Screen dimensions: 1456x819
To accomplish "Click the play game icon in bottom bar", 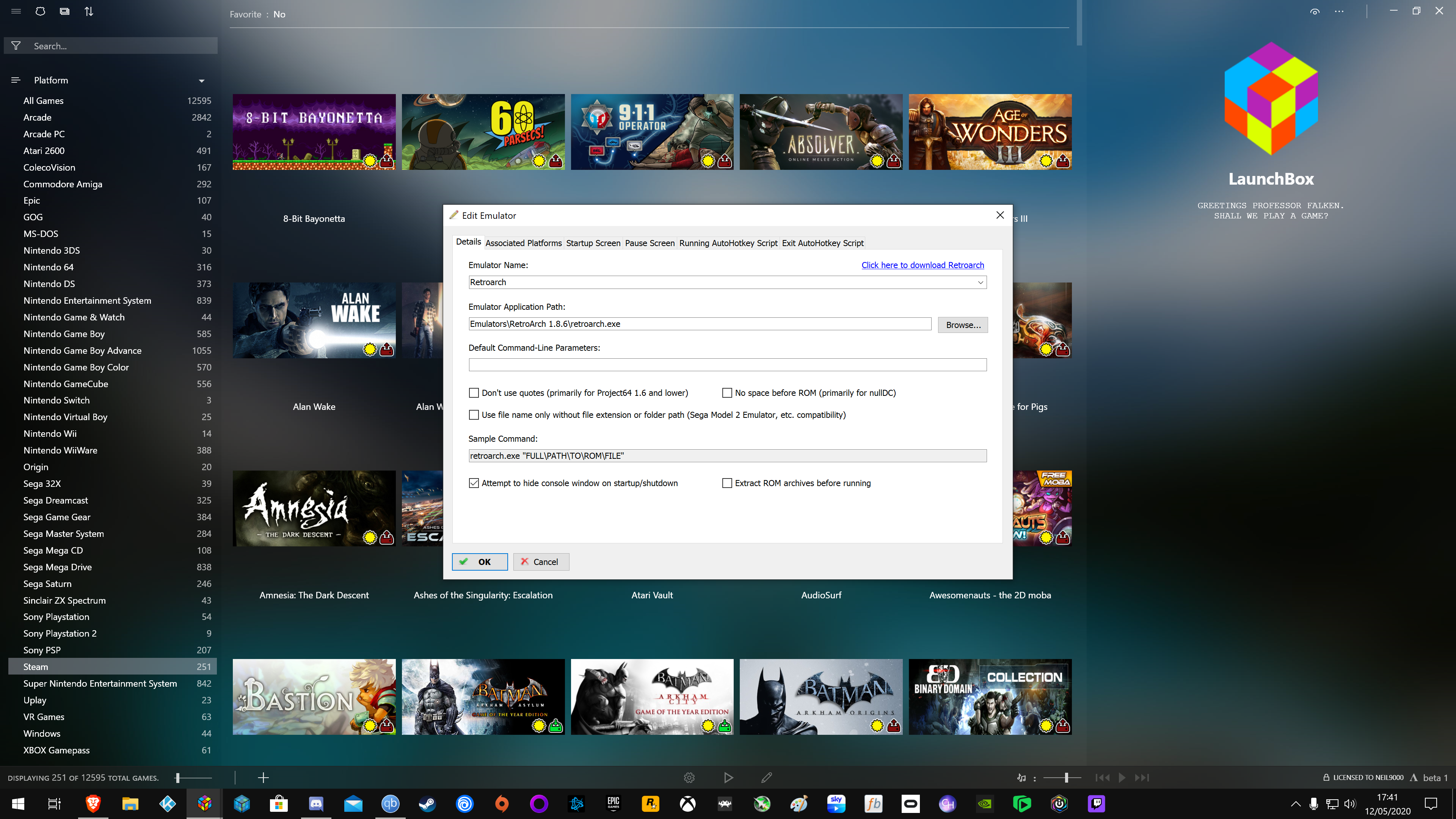I will pyautogui.click(x=728, y=778).
